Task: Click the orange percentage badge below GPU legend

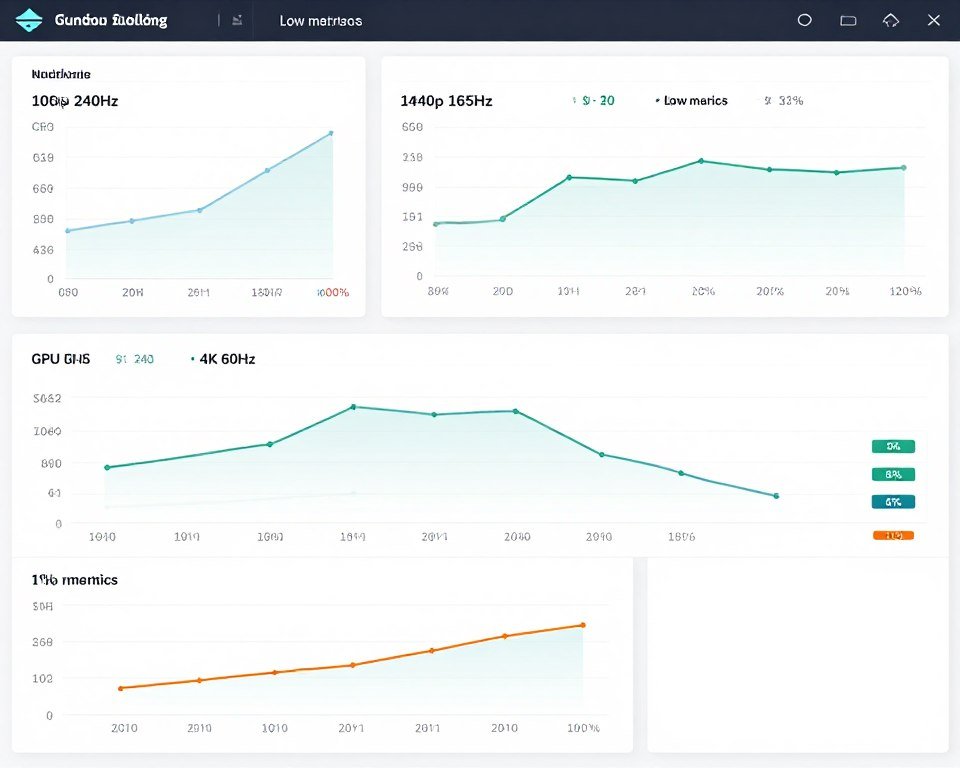Action: pyautogui.click(x=893, y=535)
